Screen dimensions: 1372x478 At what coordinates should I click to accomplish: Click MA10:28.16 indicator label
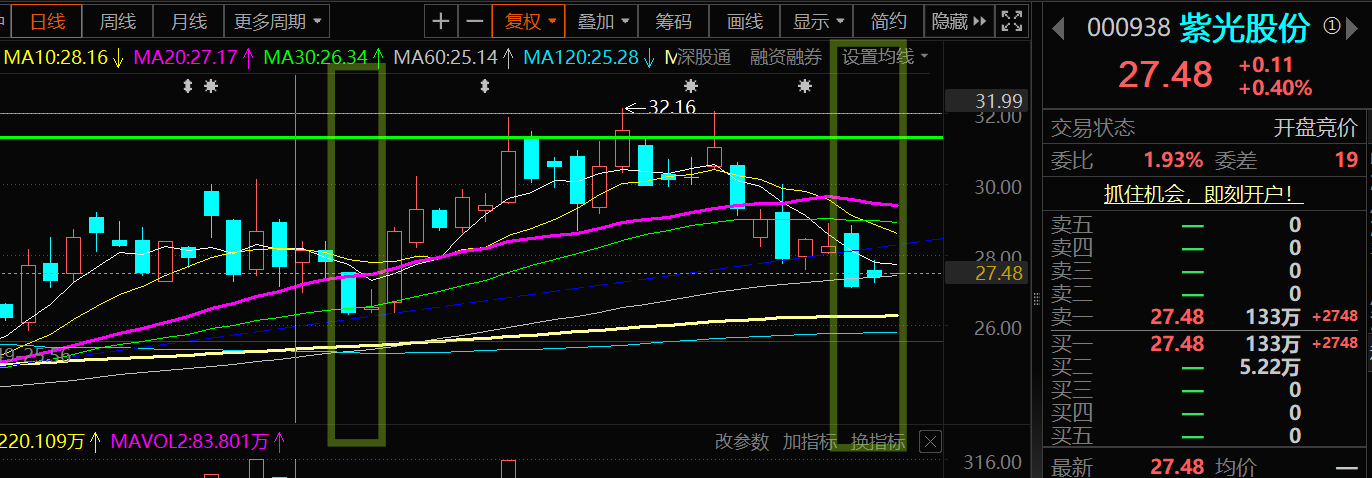(63, 57)
